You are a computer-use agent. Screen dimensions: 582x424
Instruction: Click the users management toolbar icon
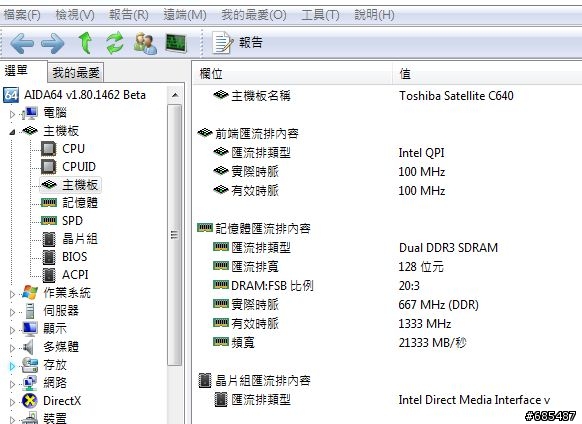(x=145, y=43)
